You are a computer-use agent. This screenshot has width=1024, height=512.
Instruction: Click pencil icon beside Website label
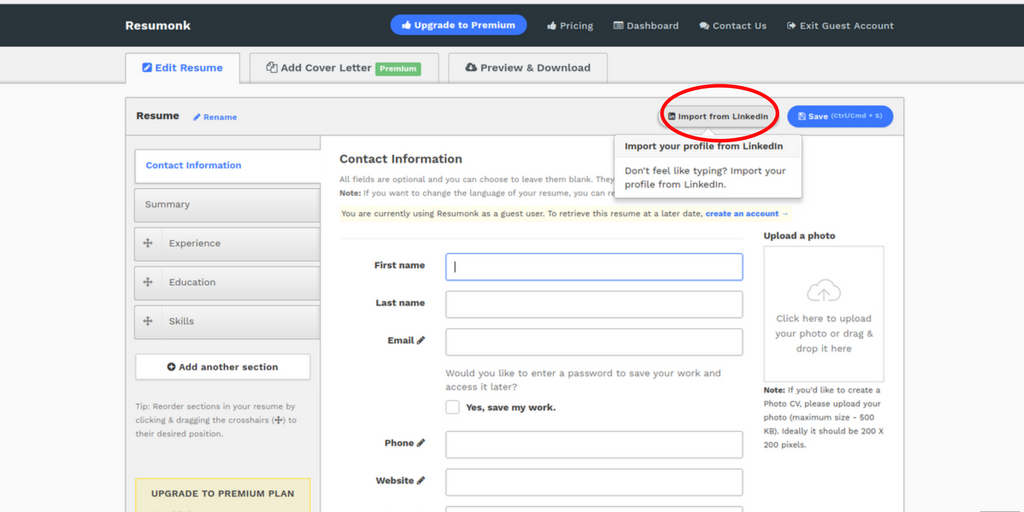pos(421,481)
